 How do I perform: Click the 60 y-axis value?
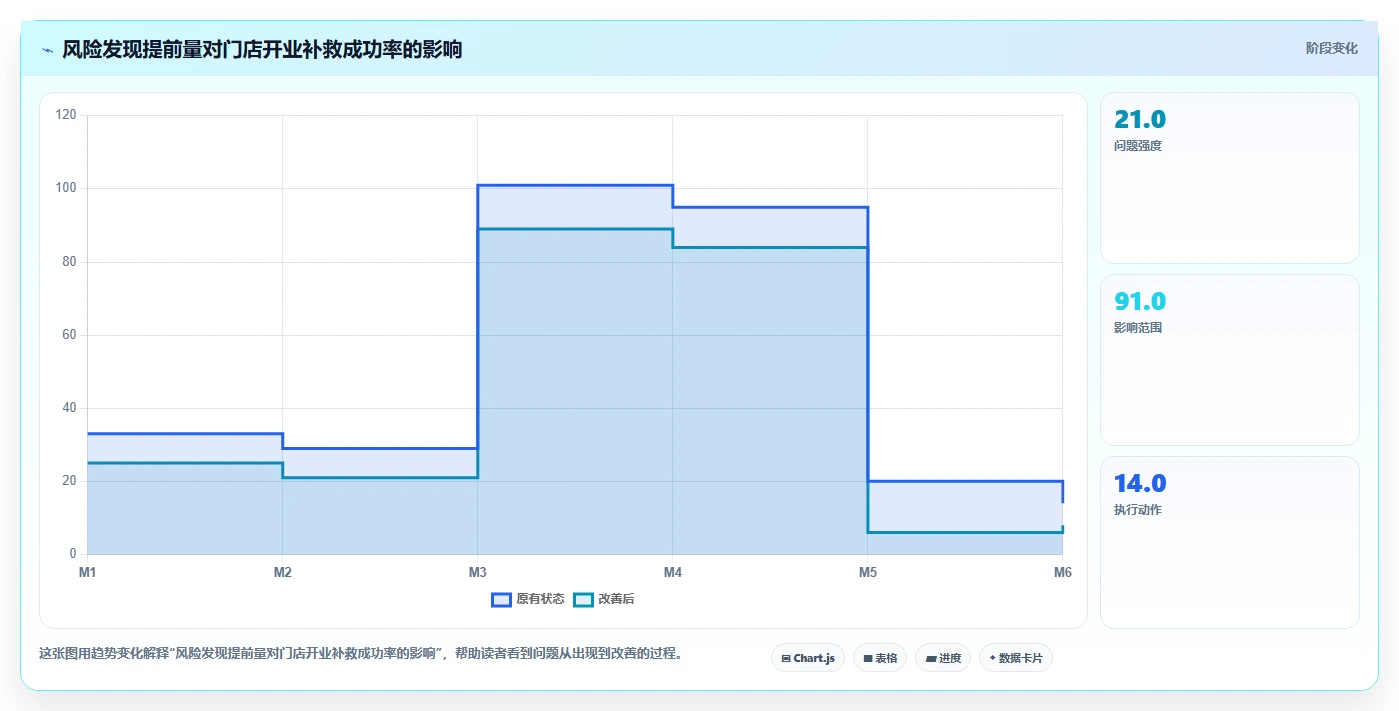69,335
